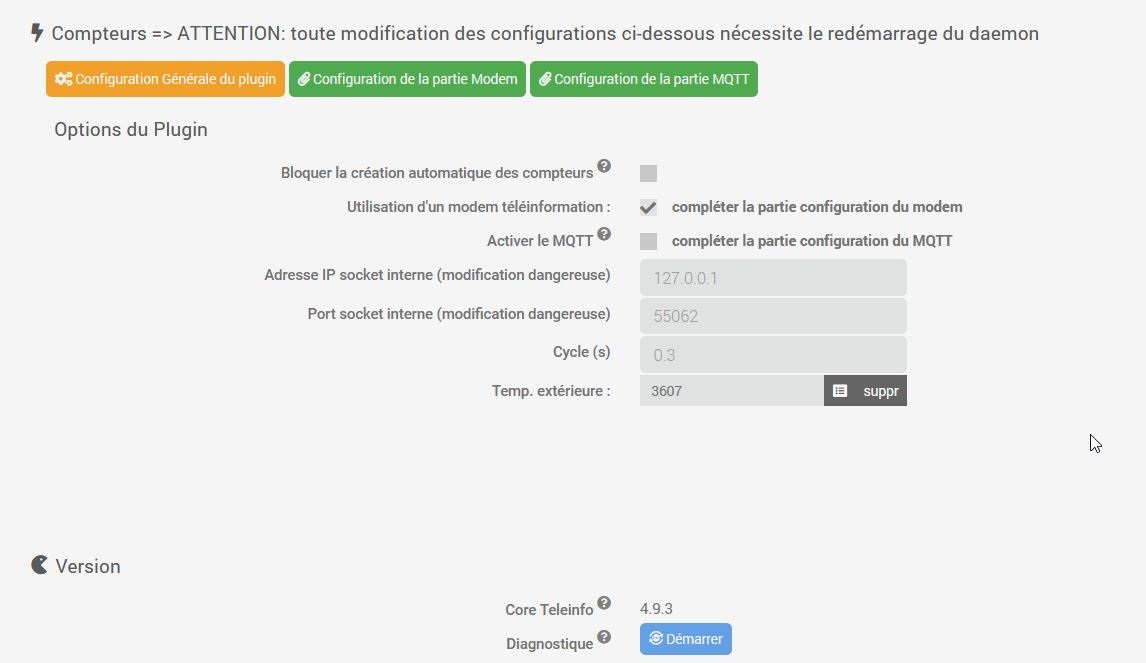Tick Bloquer la création automatique des compteurs checkbox
The height and width of the screenshot is (663, 1146).
click(x=648, y=173)
